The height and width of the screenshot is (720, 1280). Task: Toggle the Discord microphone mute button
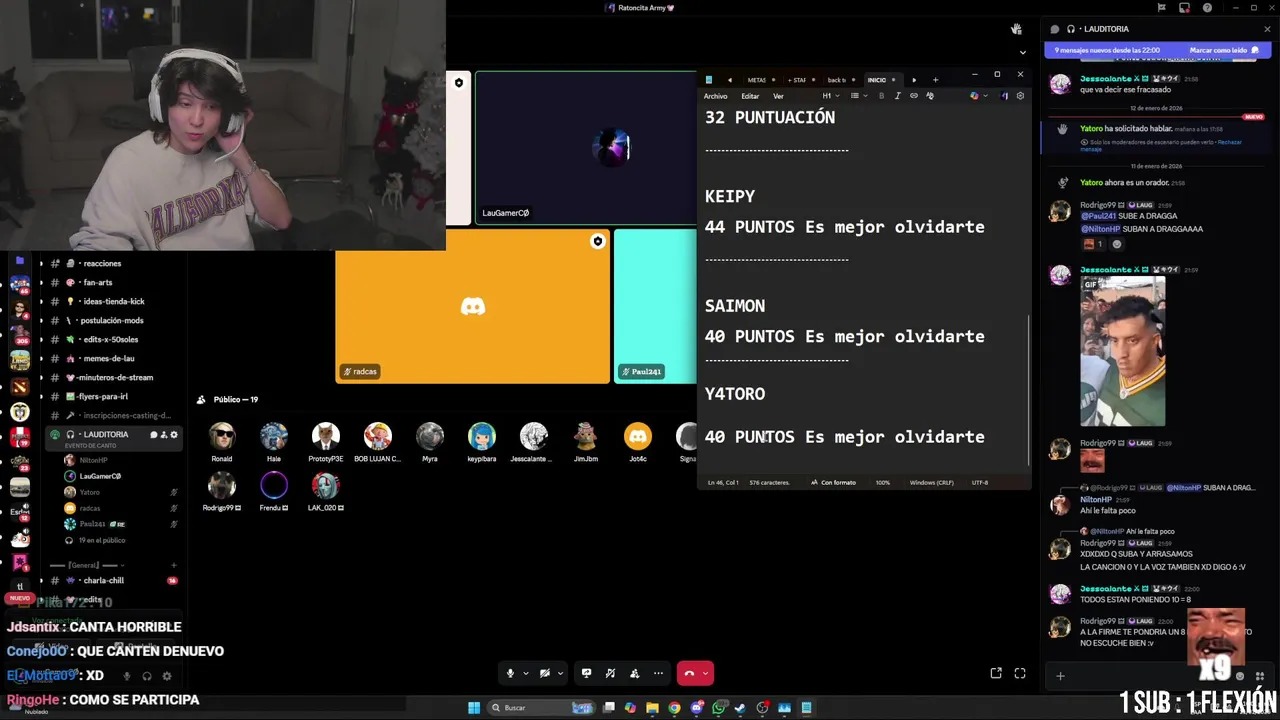click(x=510, y=673)
